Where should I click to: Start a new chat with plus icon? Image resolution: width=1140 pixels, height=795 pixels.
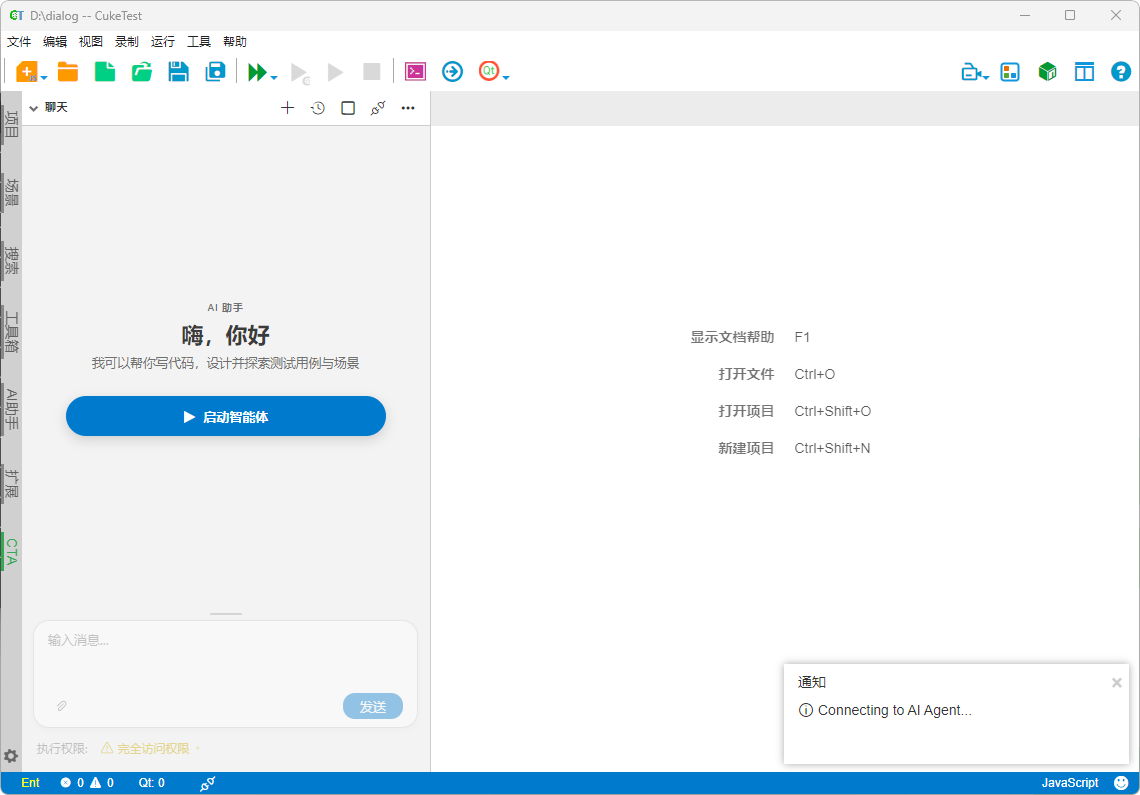pyautogui.click(x=287, y=108)
